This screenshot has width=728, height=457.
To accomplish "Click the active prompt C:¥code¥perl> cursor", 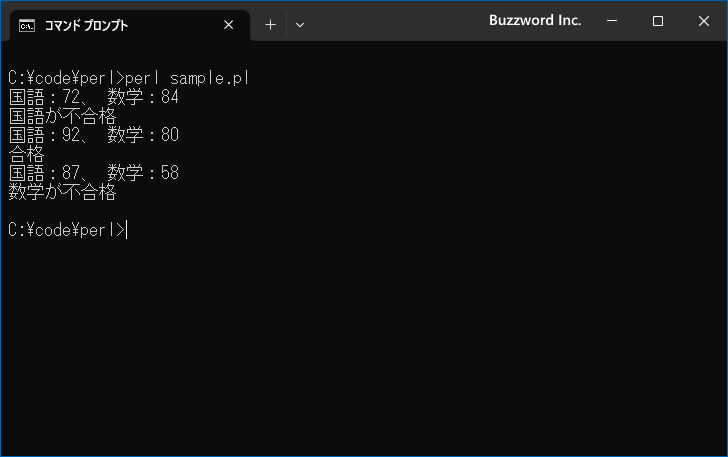I will 68,230.
